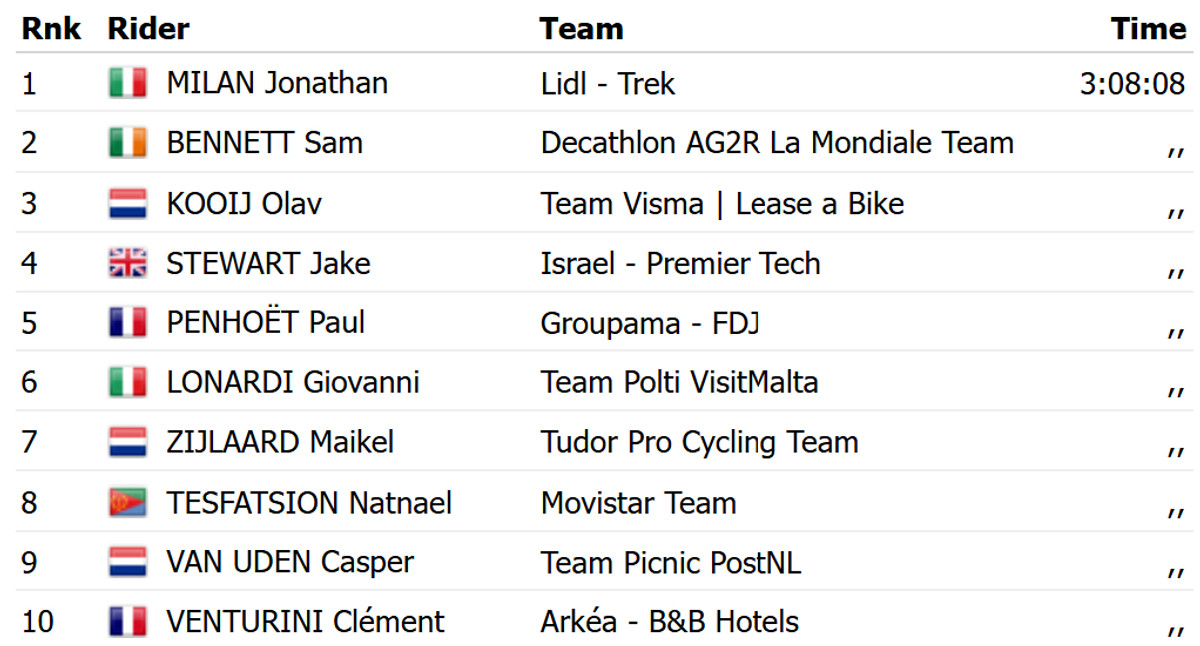
Task: Click the winning time 3:08:08
Action: pyautogui.click(x=1132, y=83)
